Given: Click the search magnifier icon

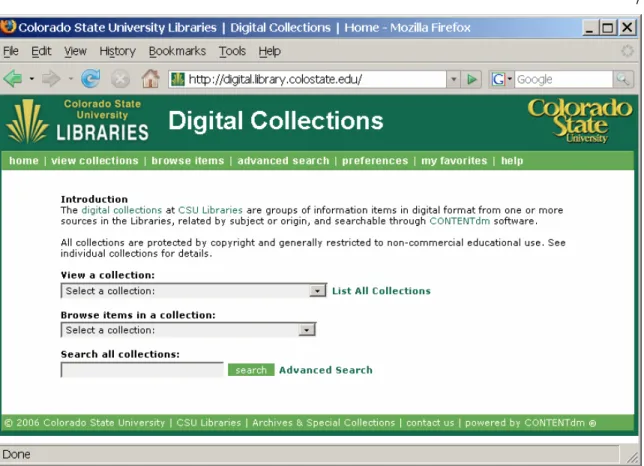Looking at the screenshot, I should point(623,79).
